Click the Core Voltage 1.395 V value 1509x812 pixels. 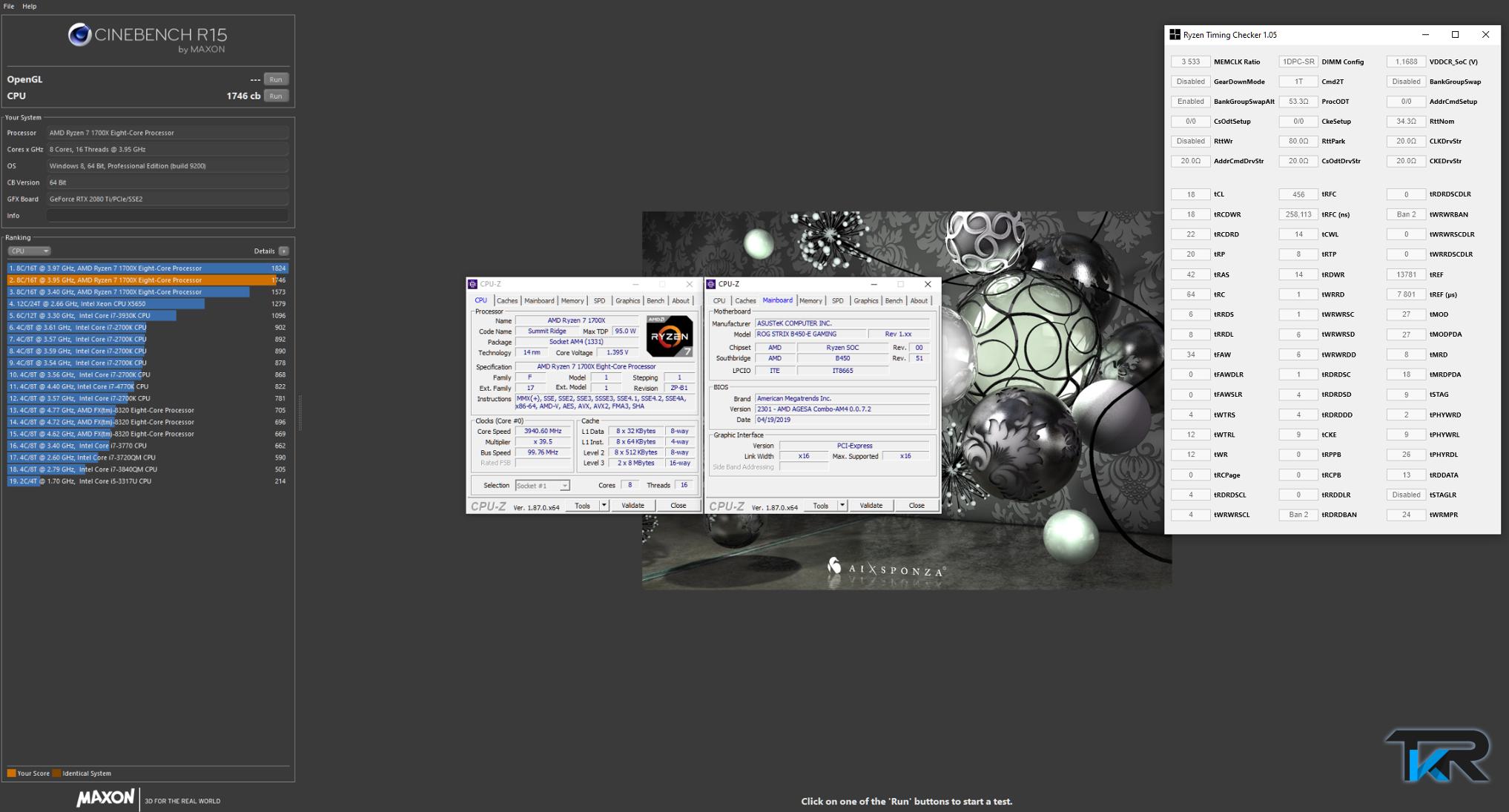(617, 352)
